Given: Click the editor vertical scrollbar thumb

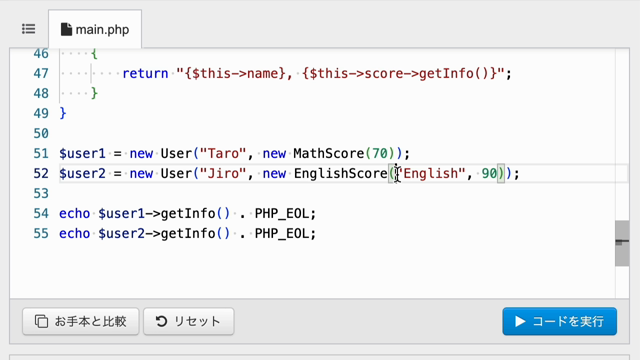Looking at the screenshot, I should 622,243.
